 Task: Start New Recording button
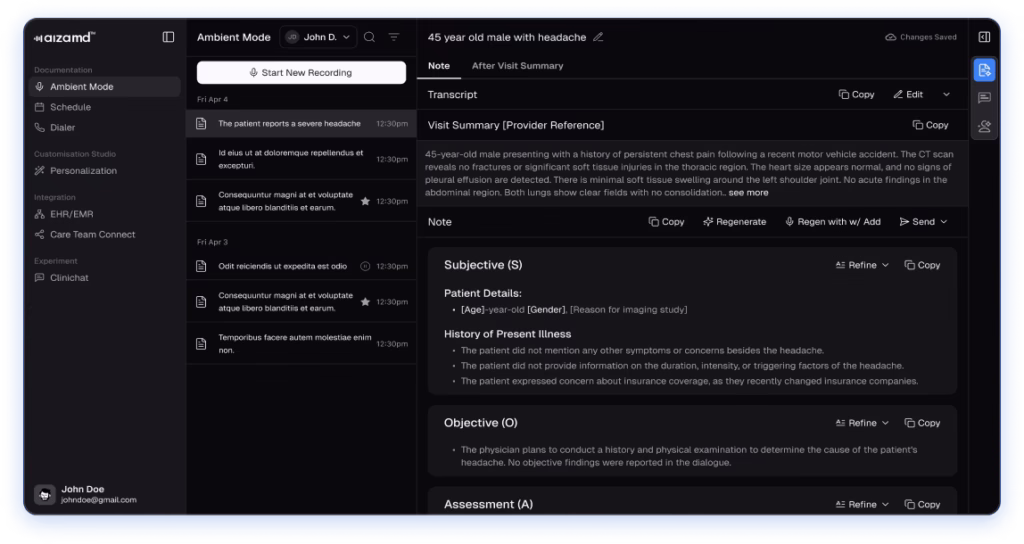point(301,73)
